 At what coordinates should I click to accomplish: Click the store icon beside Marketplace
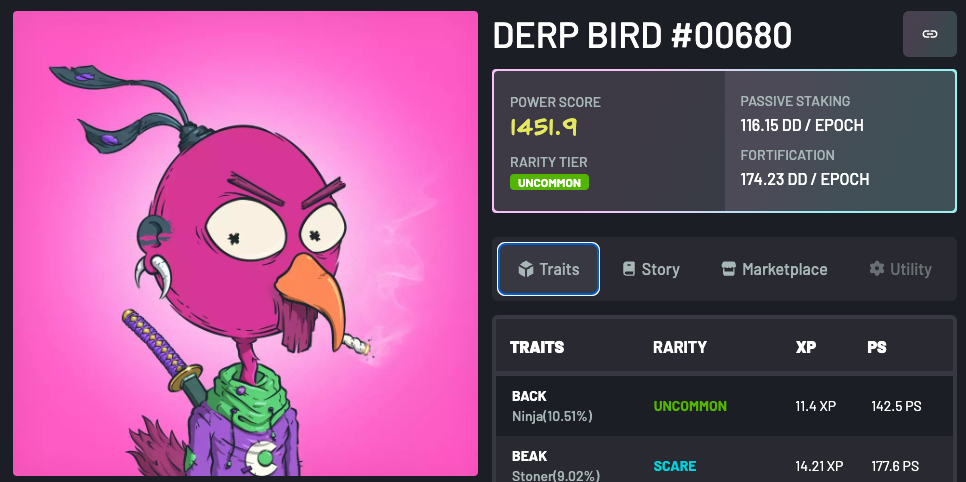[x=729, y=269]
